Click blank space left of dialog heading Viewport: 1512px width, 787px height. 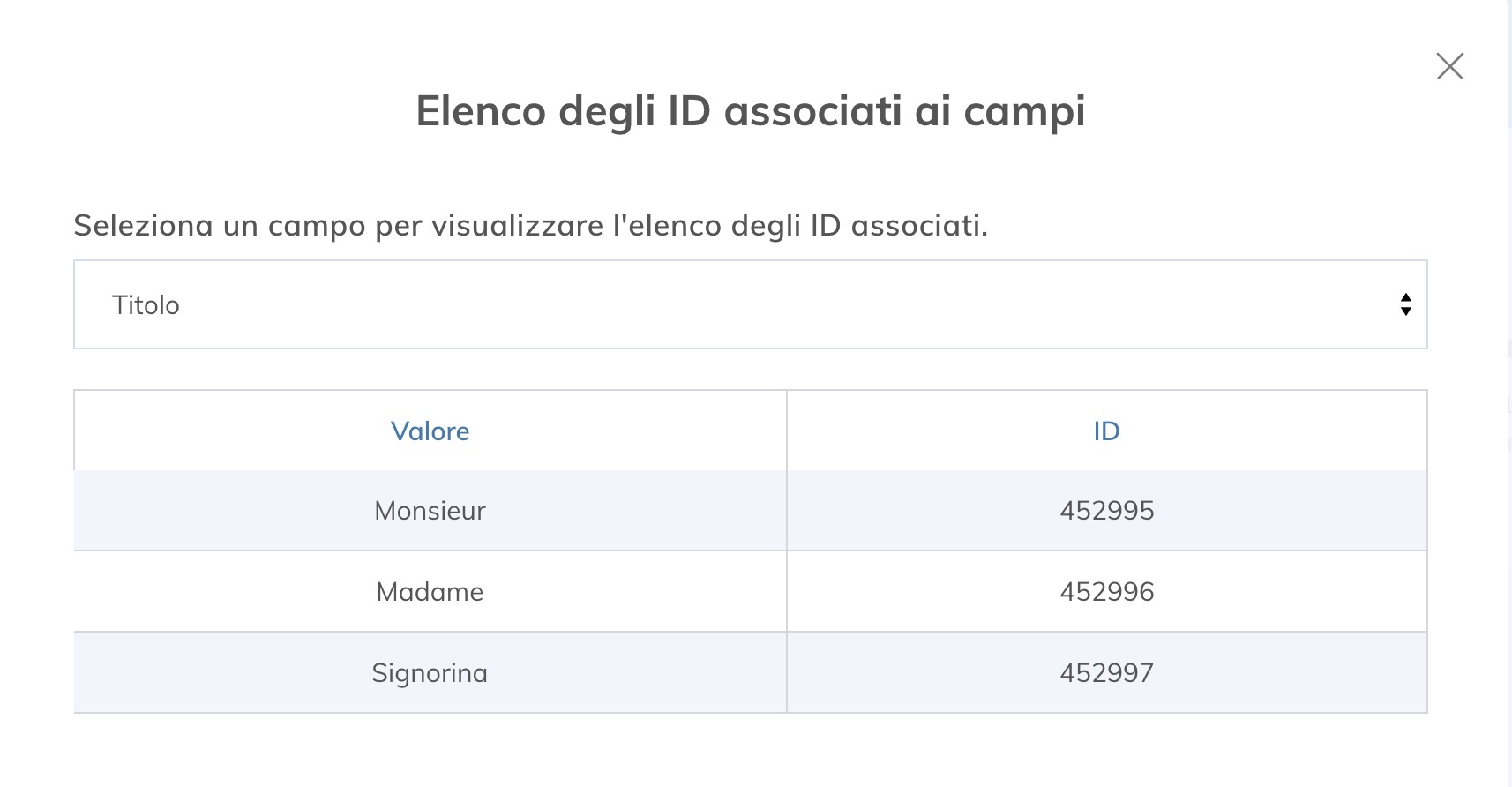point(221,111)
